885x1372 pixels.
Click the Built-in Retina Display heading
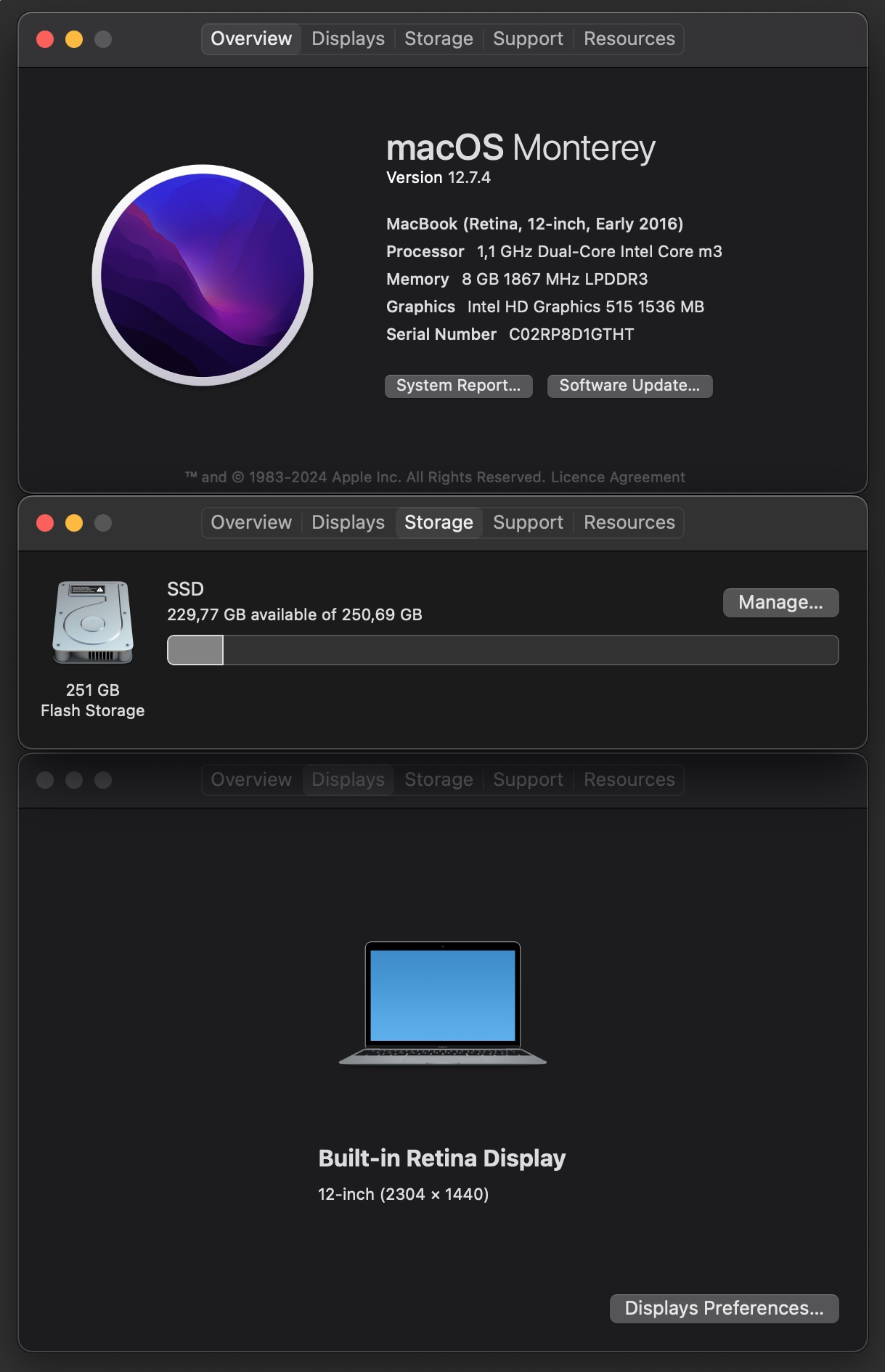[442, 1158]
